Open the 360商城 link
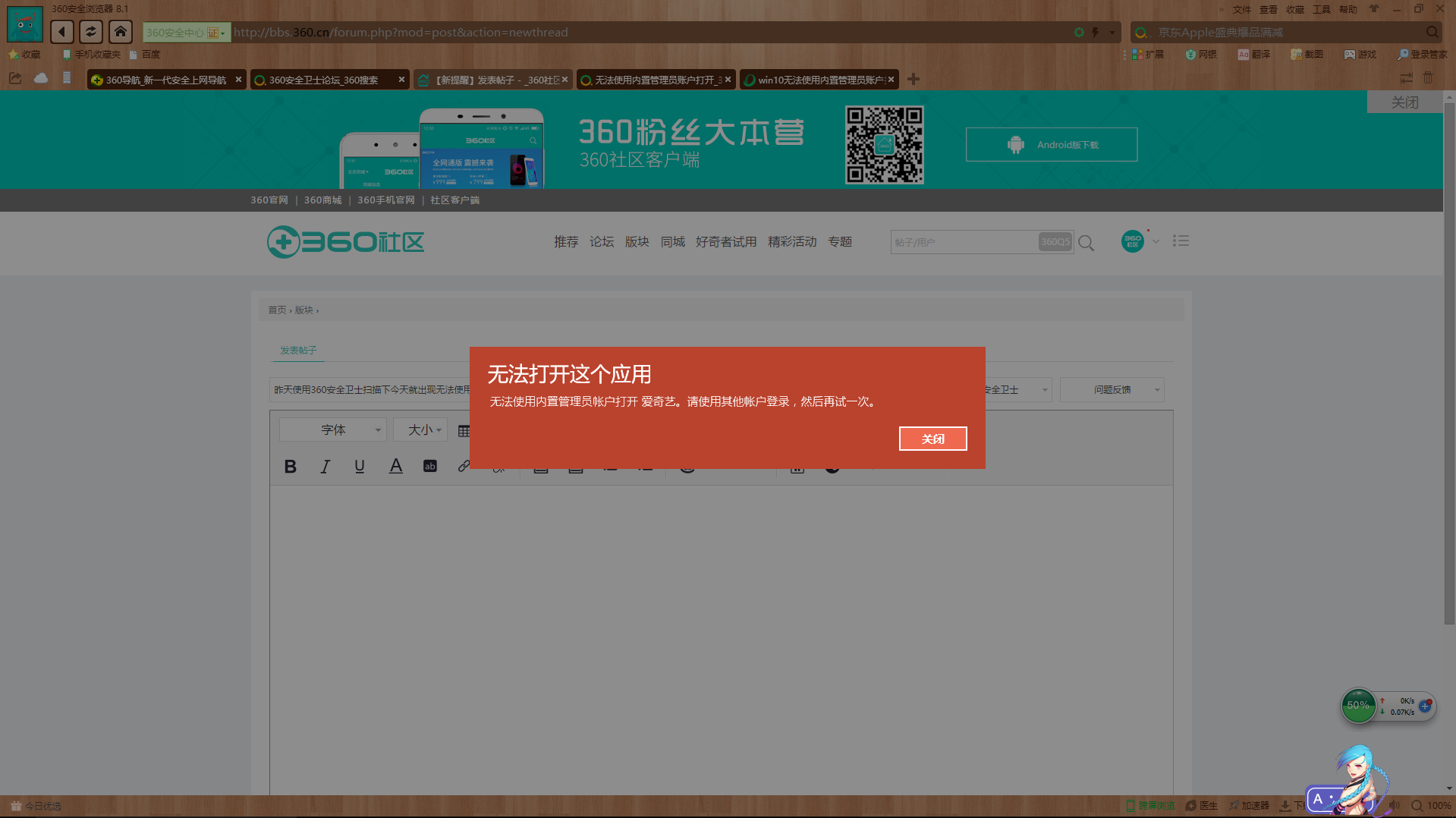This screenshot has height=818, width=1456. tap(322, 200)
